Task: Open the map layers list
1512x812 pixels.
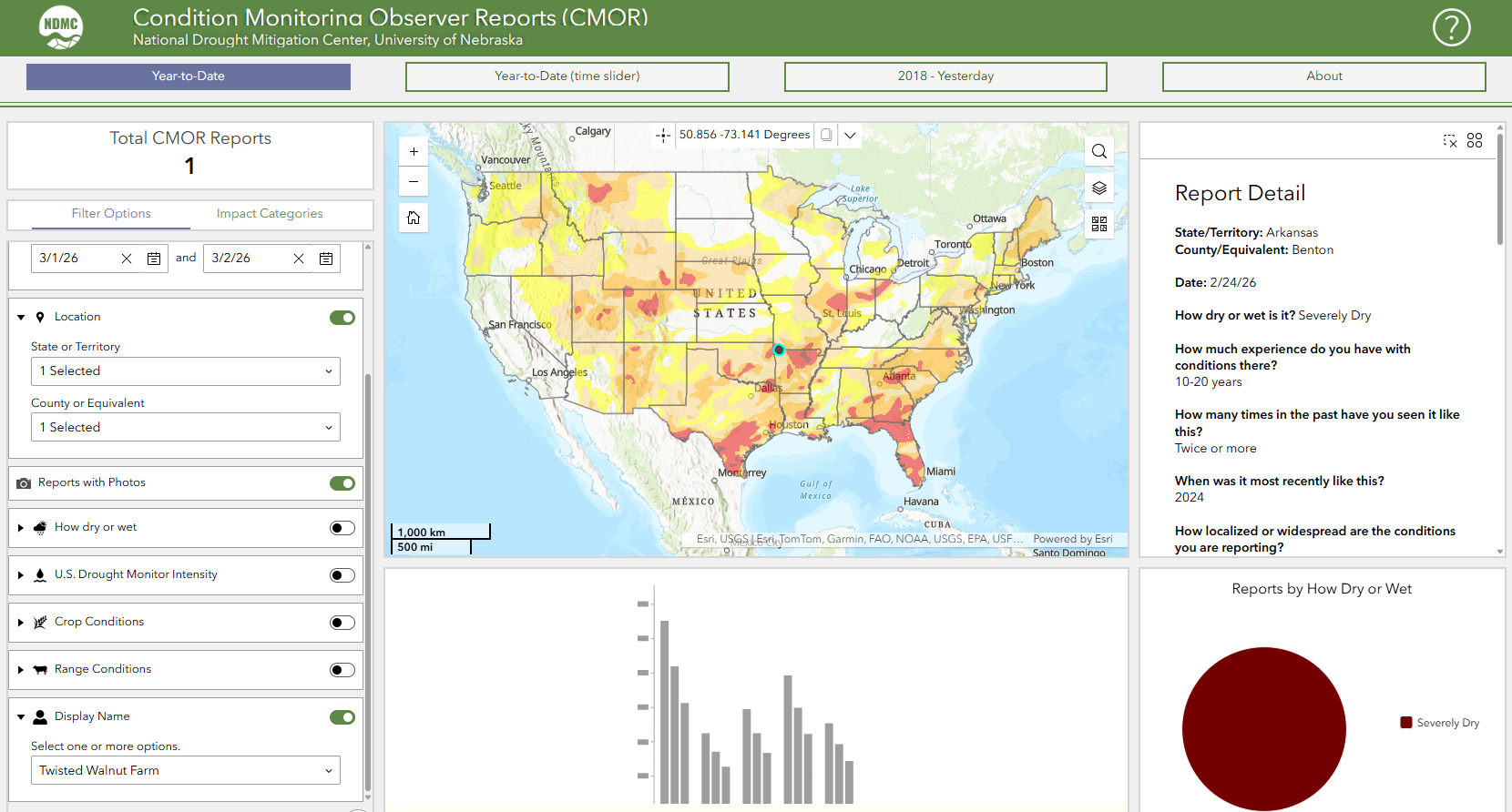Action: pos(1099,188)
